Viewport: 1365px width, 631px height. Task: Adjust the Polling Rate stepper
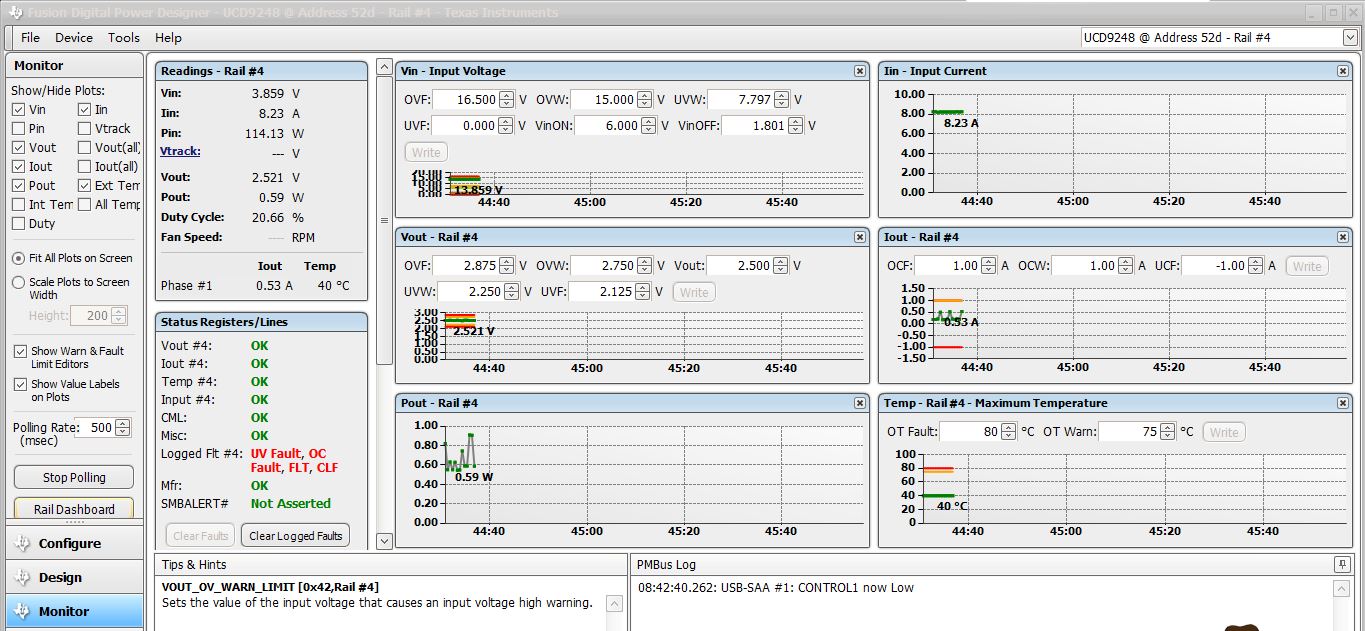coord(122,428)
